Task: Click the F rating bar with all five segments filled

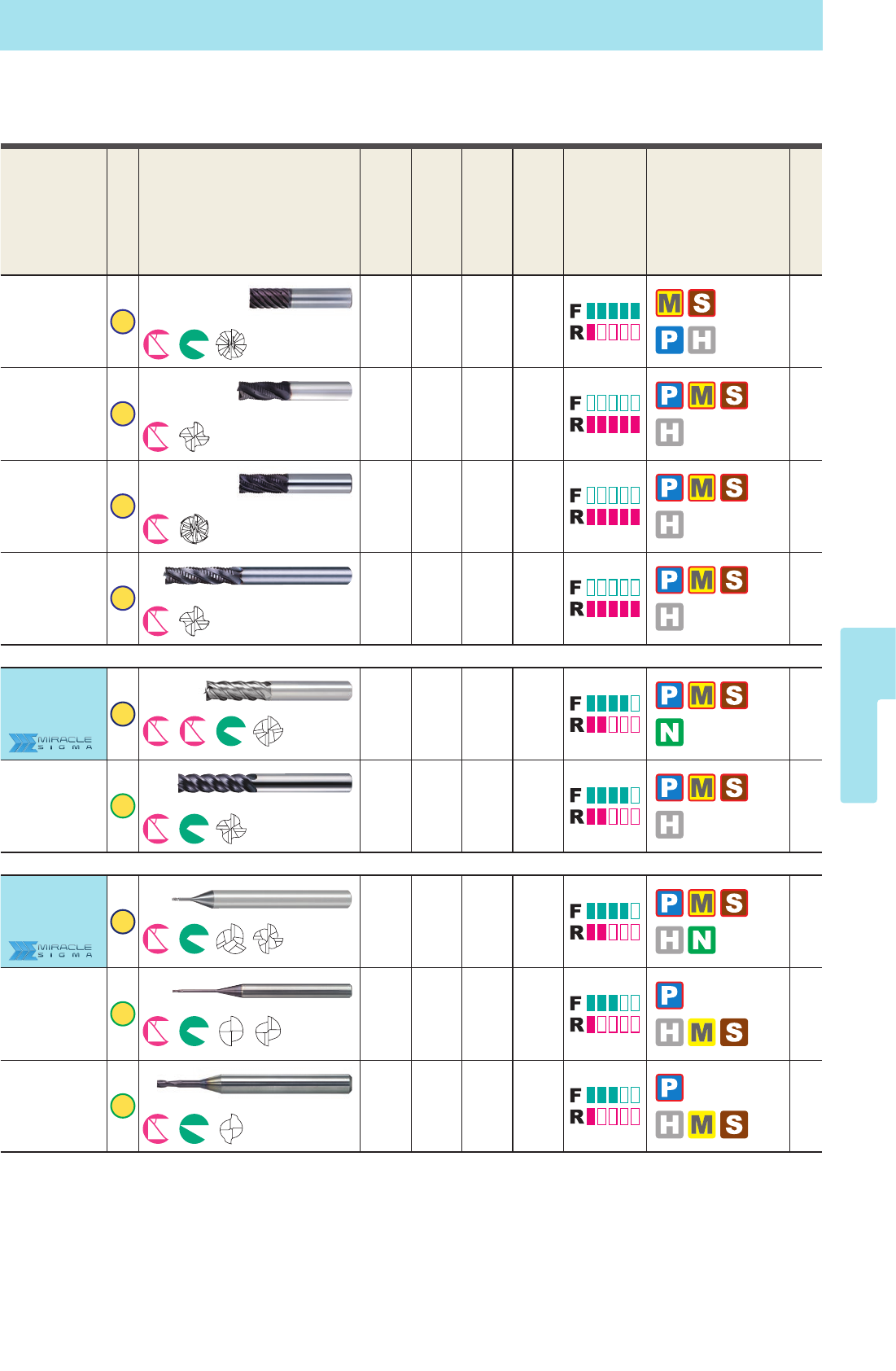Action: (x=613, y=311)
